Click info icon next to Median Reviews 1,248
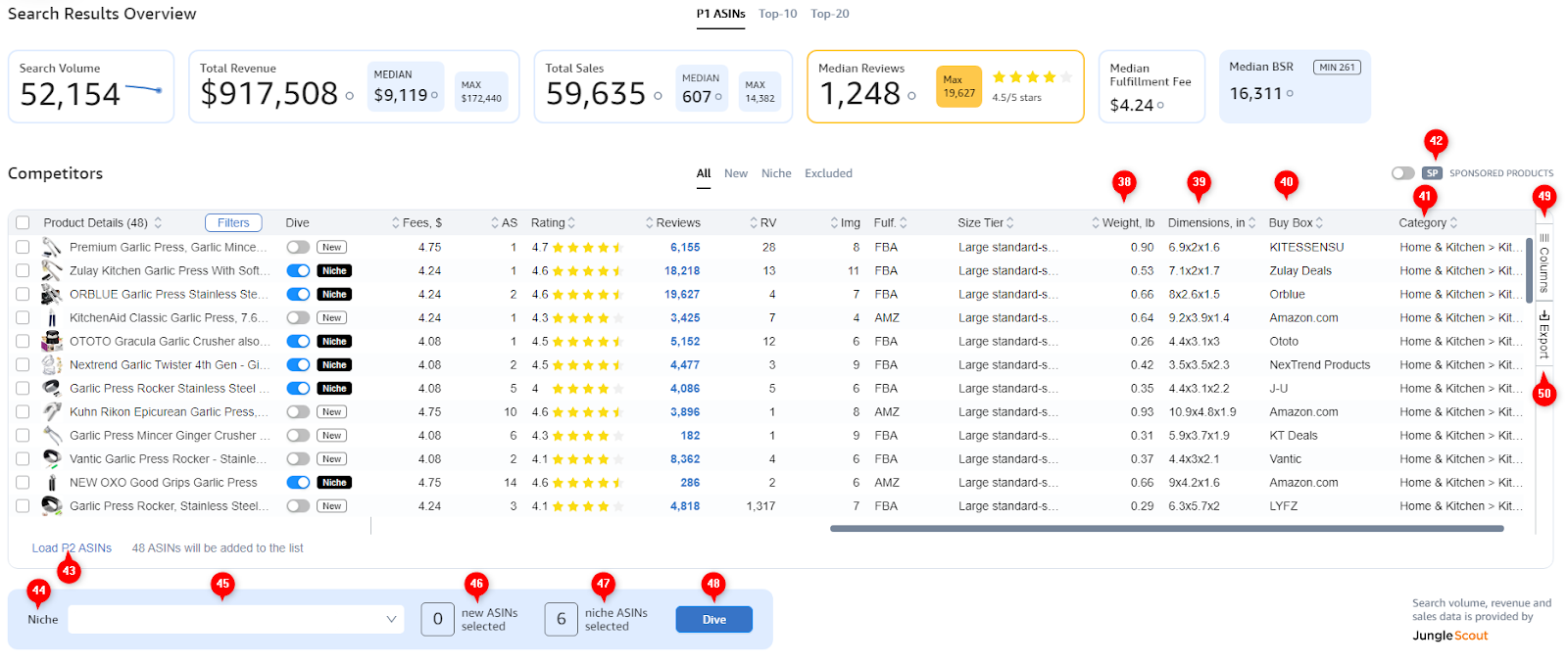The width and height of the screenshot is (1568, 663). click(x=911, y=96)
